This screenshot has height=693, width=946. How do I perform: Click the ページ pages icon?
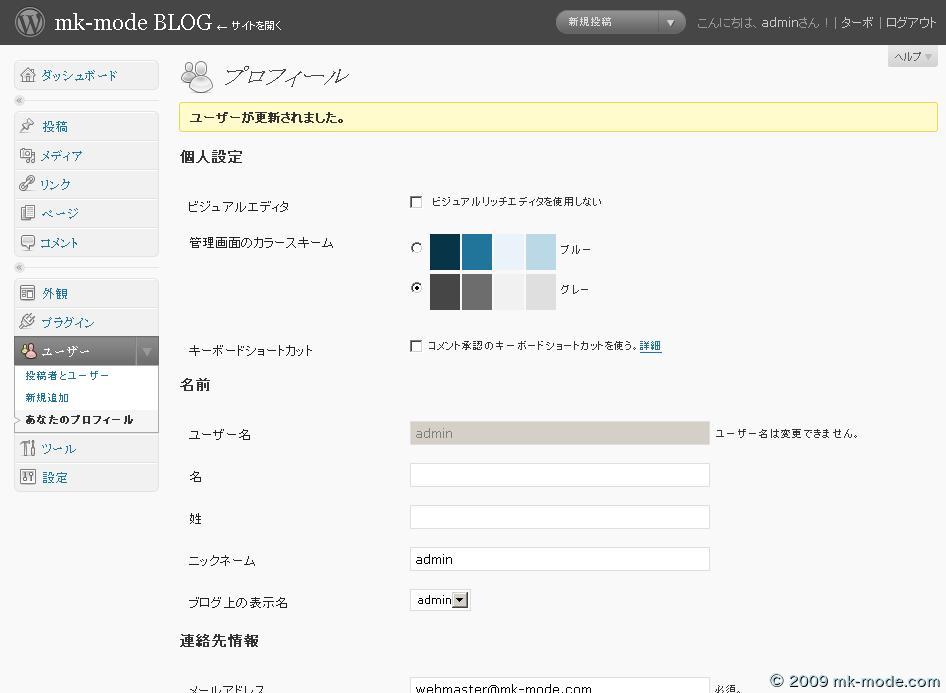(28, 213)
